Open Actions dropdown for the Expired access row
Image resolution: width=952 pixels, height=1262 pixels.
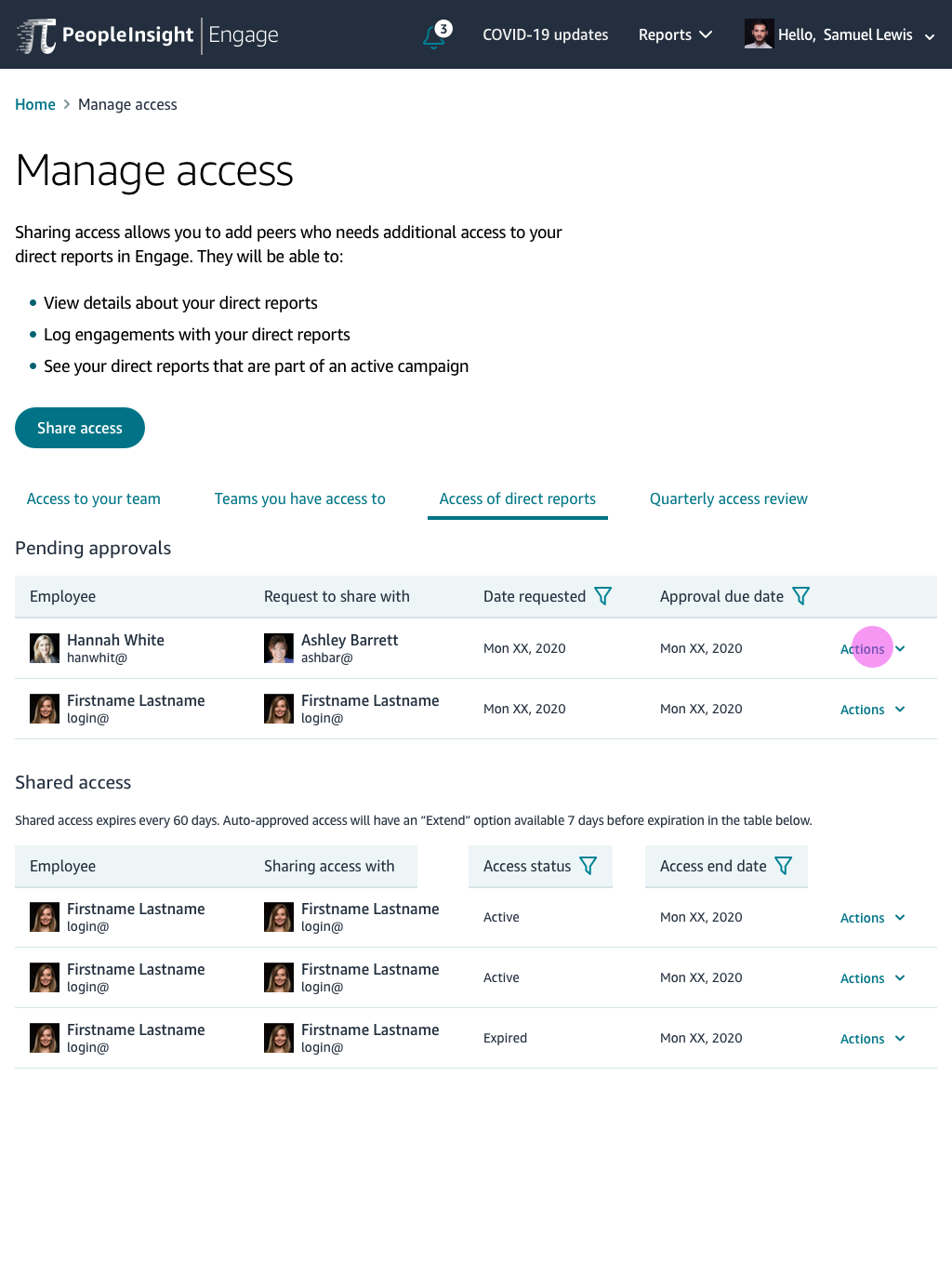[872, 1039]
